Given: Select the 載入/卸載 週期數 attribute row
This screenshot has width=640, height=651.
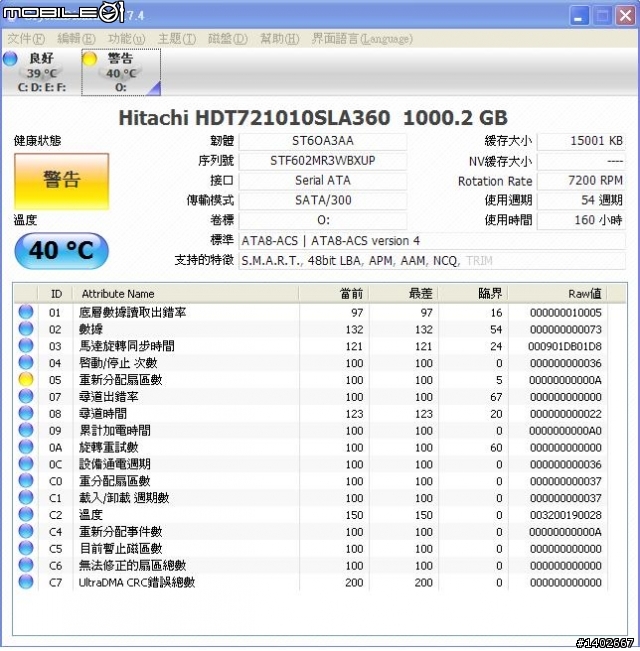Looking at the screenshot, I should pos(310,498).
